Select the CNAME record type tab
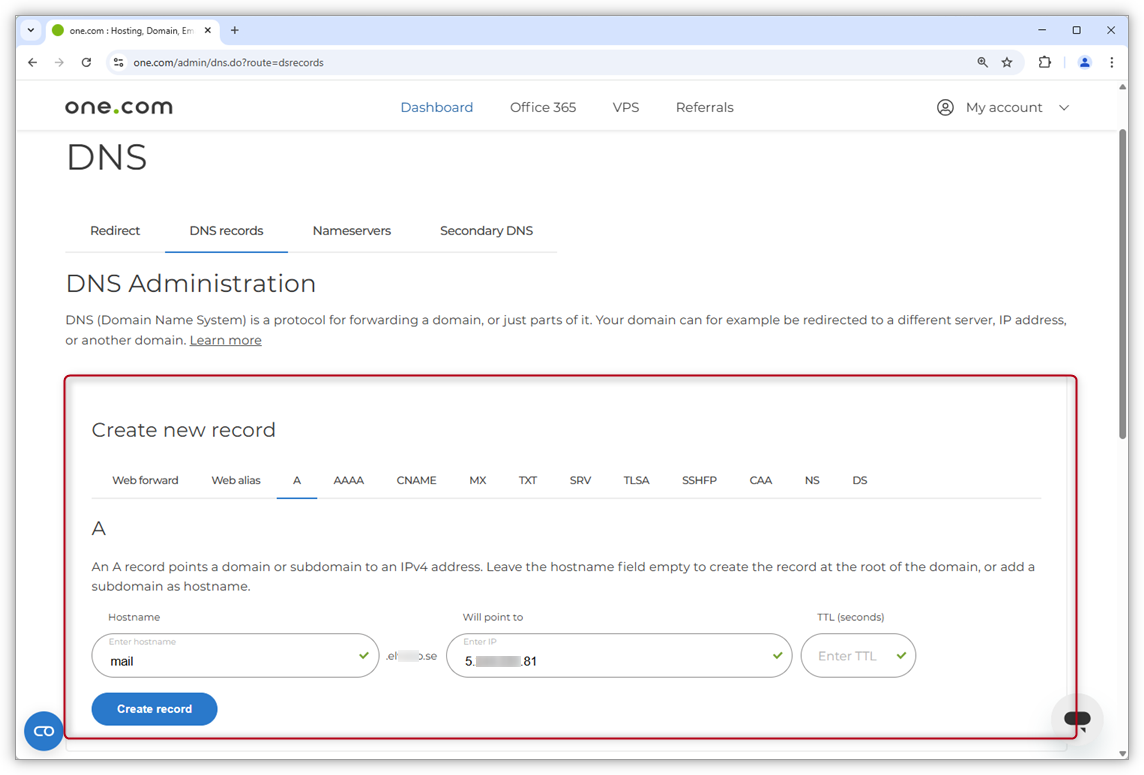 tap(416, 480)
